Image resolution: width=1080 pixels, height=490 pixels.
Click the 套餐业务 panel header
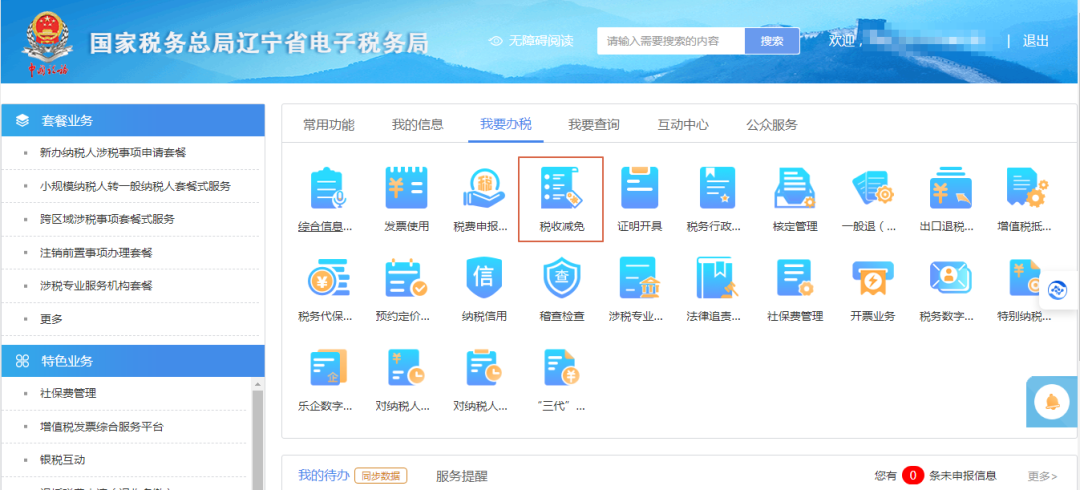tap(133, 120)
